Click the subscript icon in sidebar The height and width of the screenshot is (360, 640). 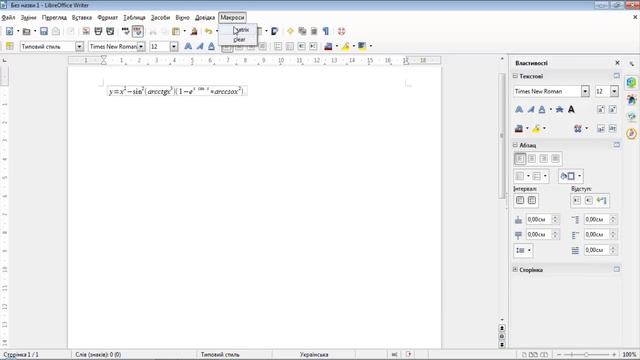pyautogui.click(x=613, y=129)
